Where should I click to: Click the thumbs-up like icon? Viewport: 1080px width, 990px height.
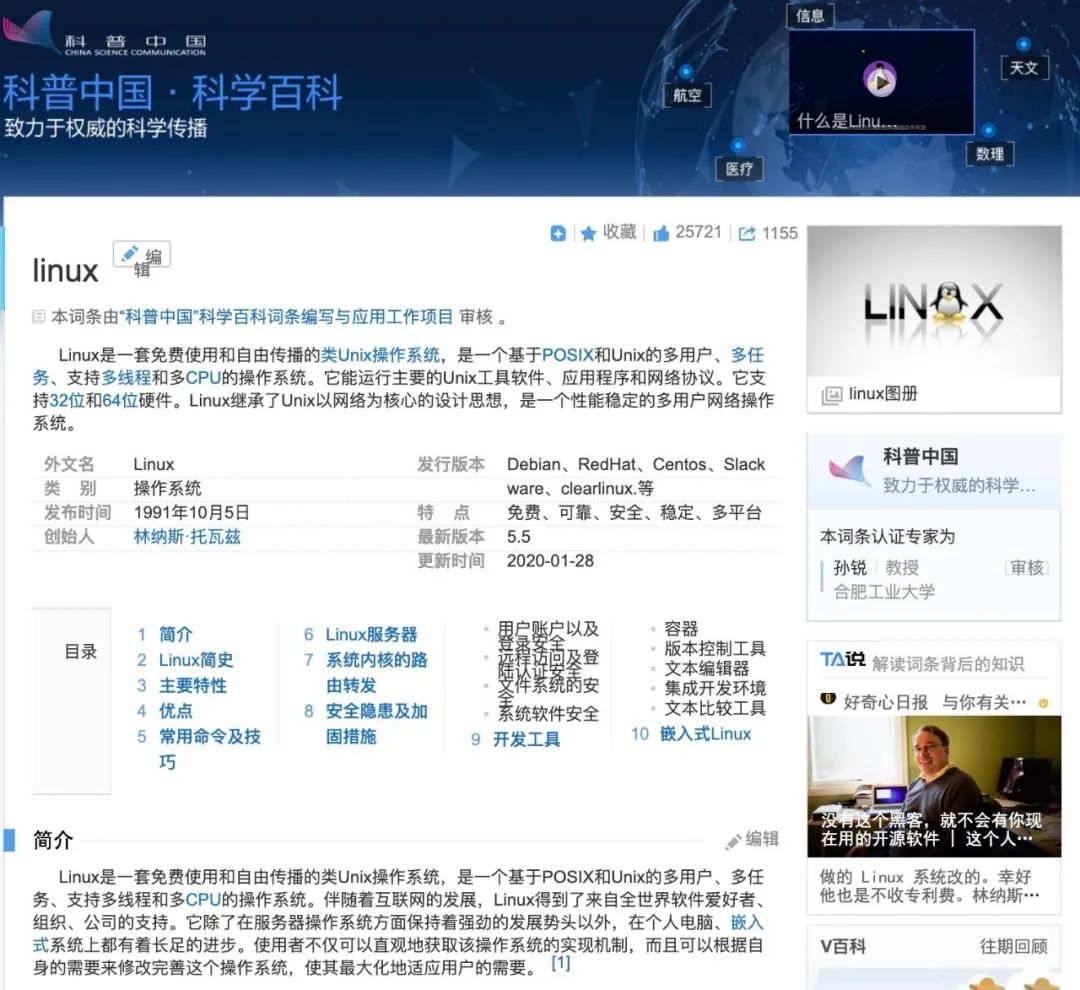click(661, 234)
